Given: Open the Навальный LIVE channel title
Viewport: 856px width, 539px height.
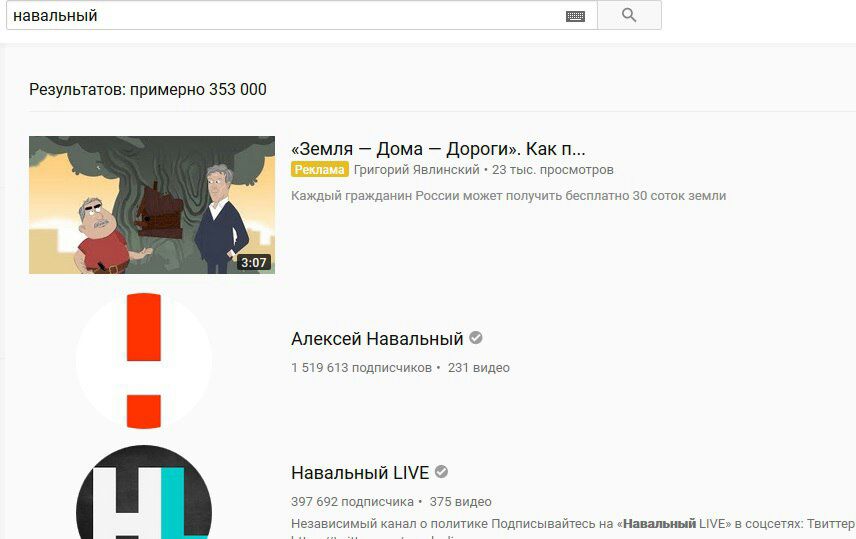Looking at the screenshot, I should pos(360,472).
